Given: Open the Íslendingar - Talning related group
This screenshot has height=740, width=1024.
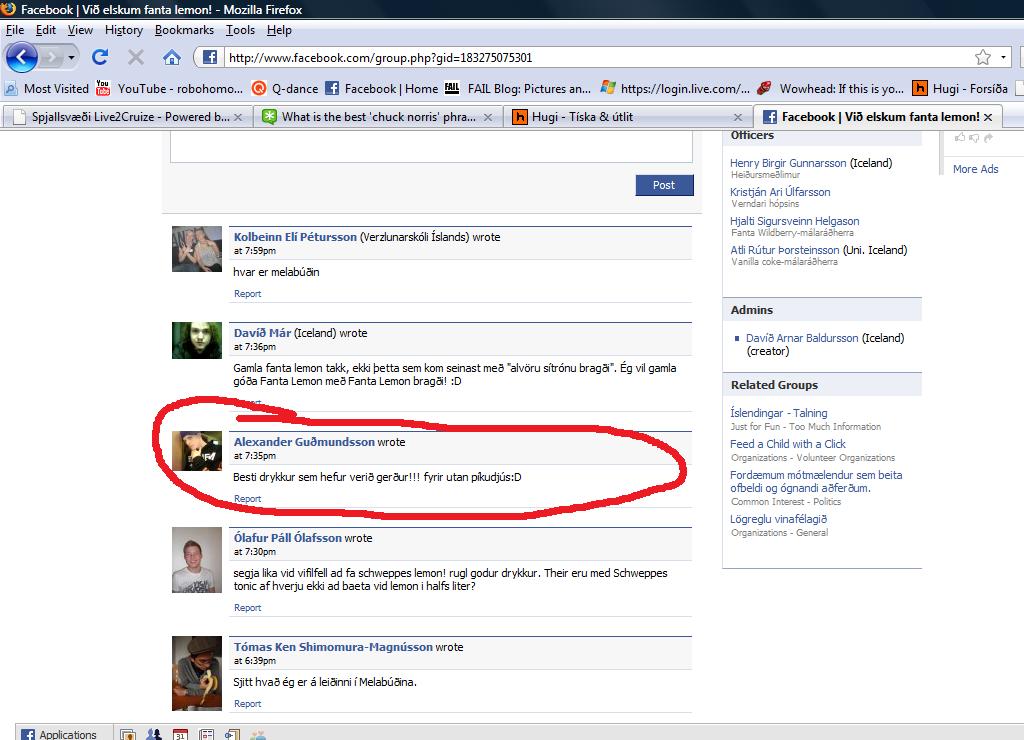Looking at the screenshot, I should [x=778, y=413].
